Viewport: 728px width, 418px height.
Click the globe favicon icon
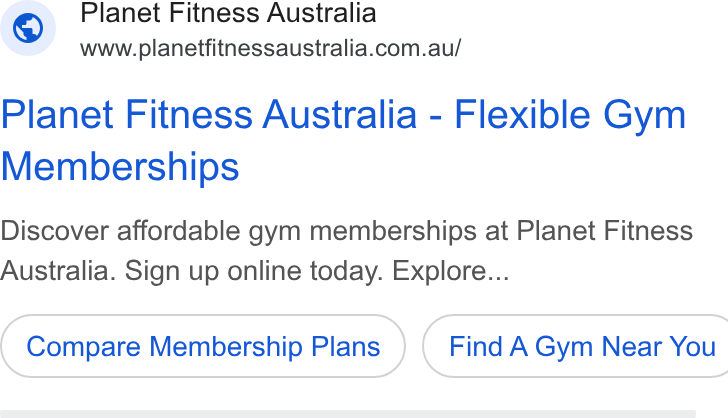28,28
